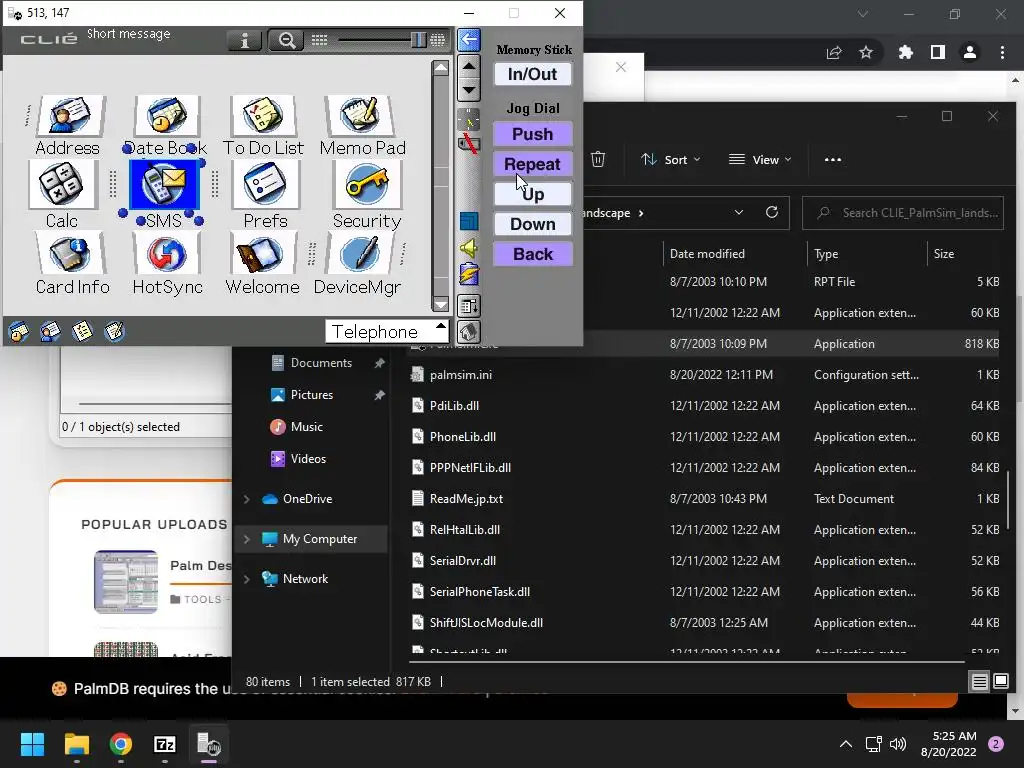The height and width of the screenshot is (768, 1024).
Task: Click the home silkscreen button
Action: point(469,332)
